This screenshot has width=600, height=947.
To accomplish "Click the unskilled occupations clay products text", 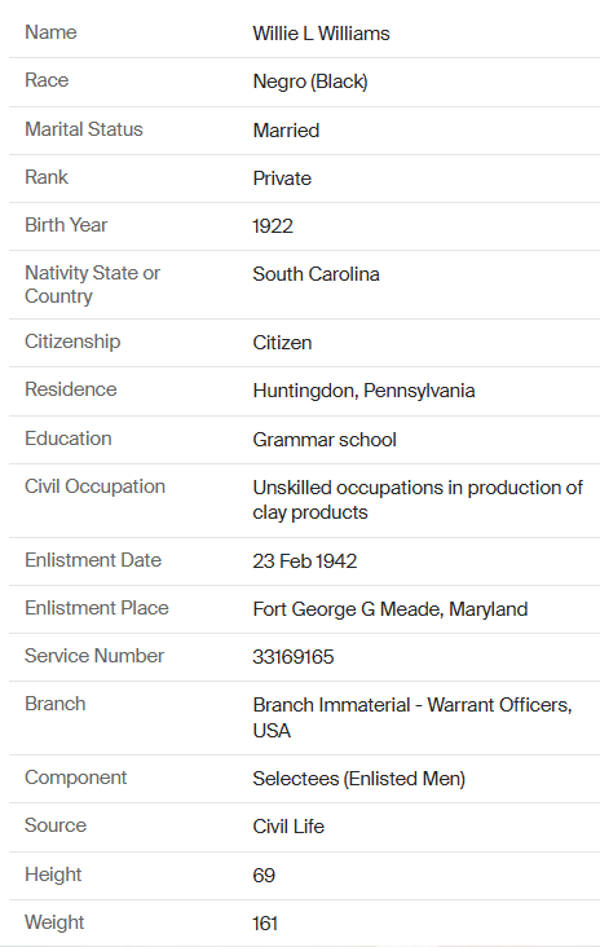I will 417,500.
